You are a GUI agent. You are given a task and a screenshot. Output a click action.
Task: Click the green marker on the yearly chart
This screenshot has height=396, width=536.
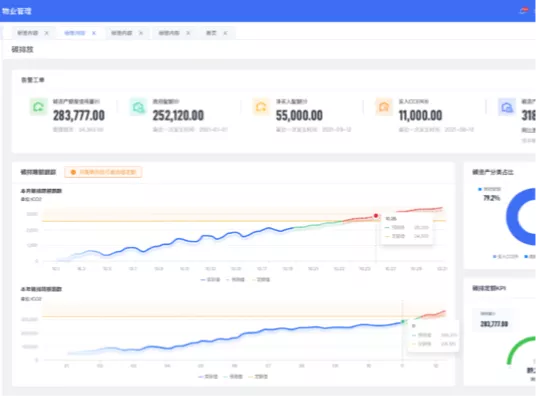[x=403, y=321]
